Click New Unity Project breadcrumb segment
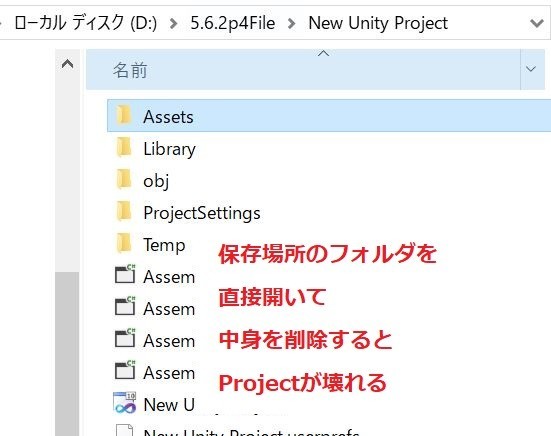The image size is (551, 436). (378, 23)
